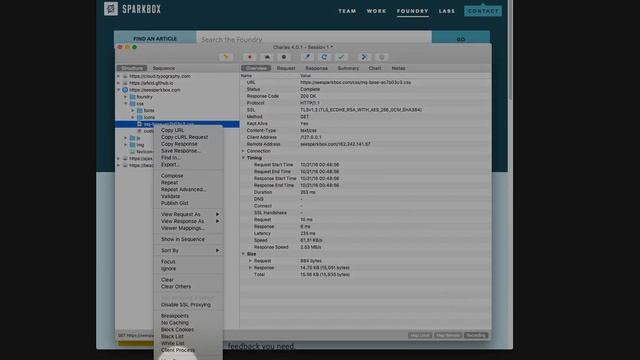Choose Export... from context menu
The height and width of the screenshot is (360, 640).
click(171, 164)
